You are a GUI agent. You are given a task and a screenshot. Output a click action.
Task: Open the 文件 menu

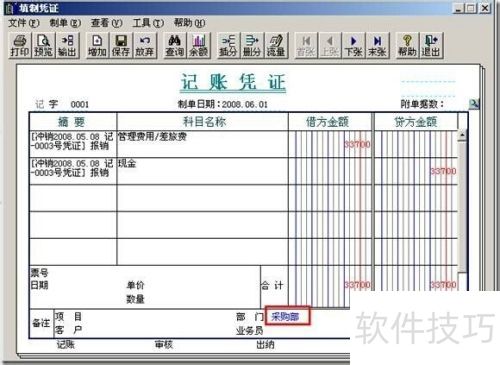pyautogui.click(x=23, y=23)
